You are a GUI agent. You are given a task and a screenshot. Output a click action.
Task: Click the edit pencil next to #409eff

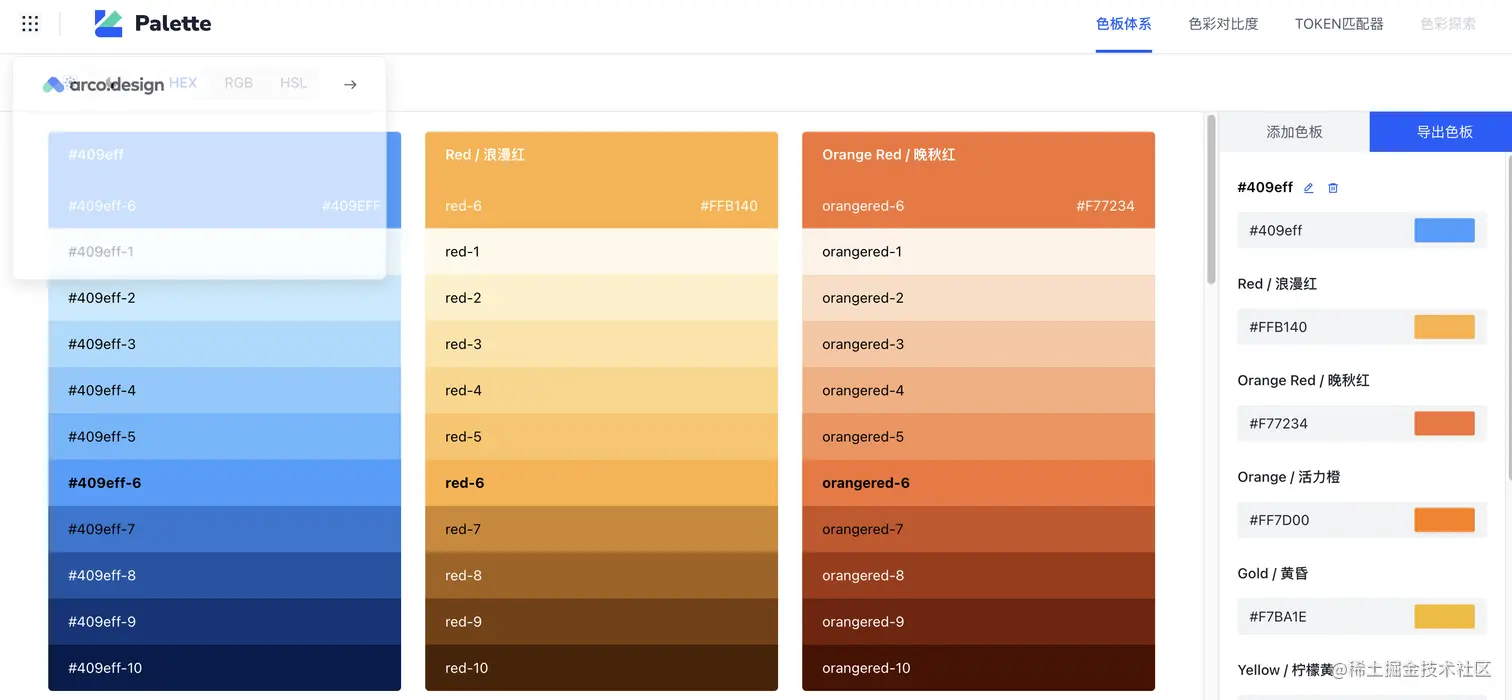pos(1308,188)
